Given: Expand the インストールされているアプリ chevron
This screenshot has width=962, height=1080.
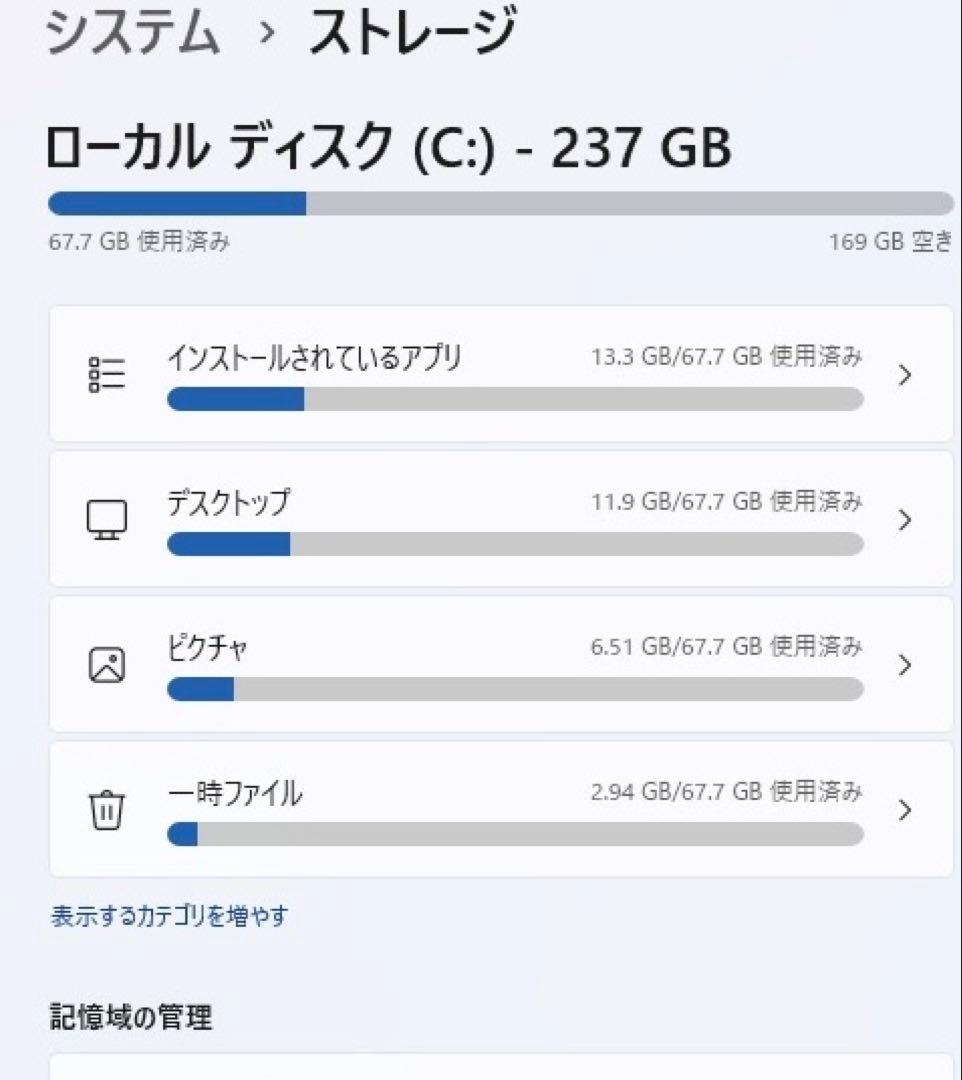Looking at the screenshot, I should pos(906,375).
